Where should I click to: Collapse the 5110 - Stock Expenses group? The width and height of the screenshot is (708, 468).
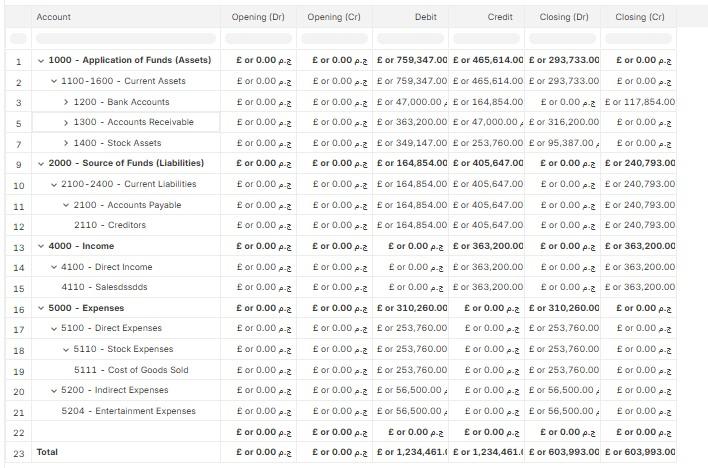(x=66, y=349)
